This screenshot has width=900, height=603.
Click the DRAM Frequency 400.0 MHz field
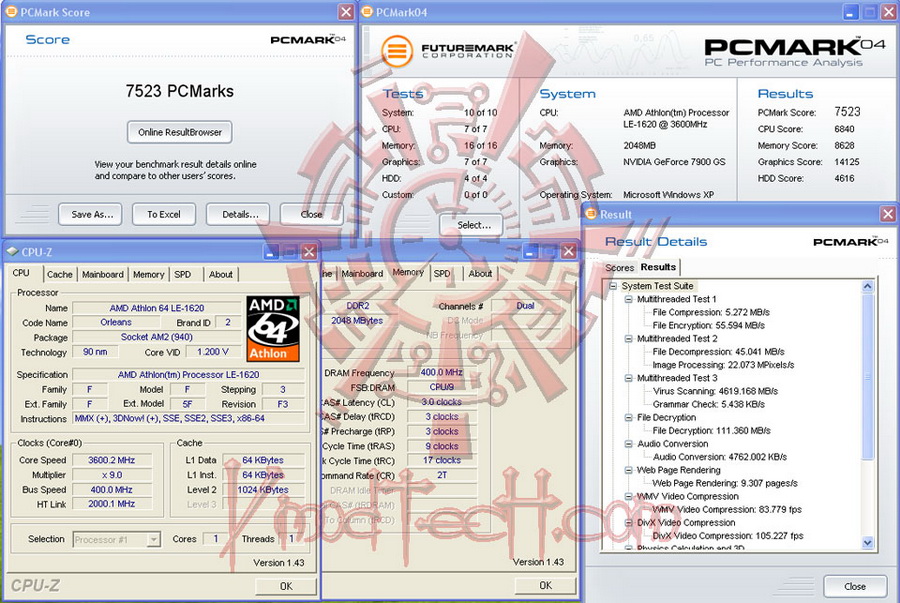coord(441,372)
